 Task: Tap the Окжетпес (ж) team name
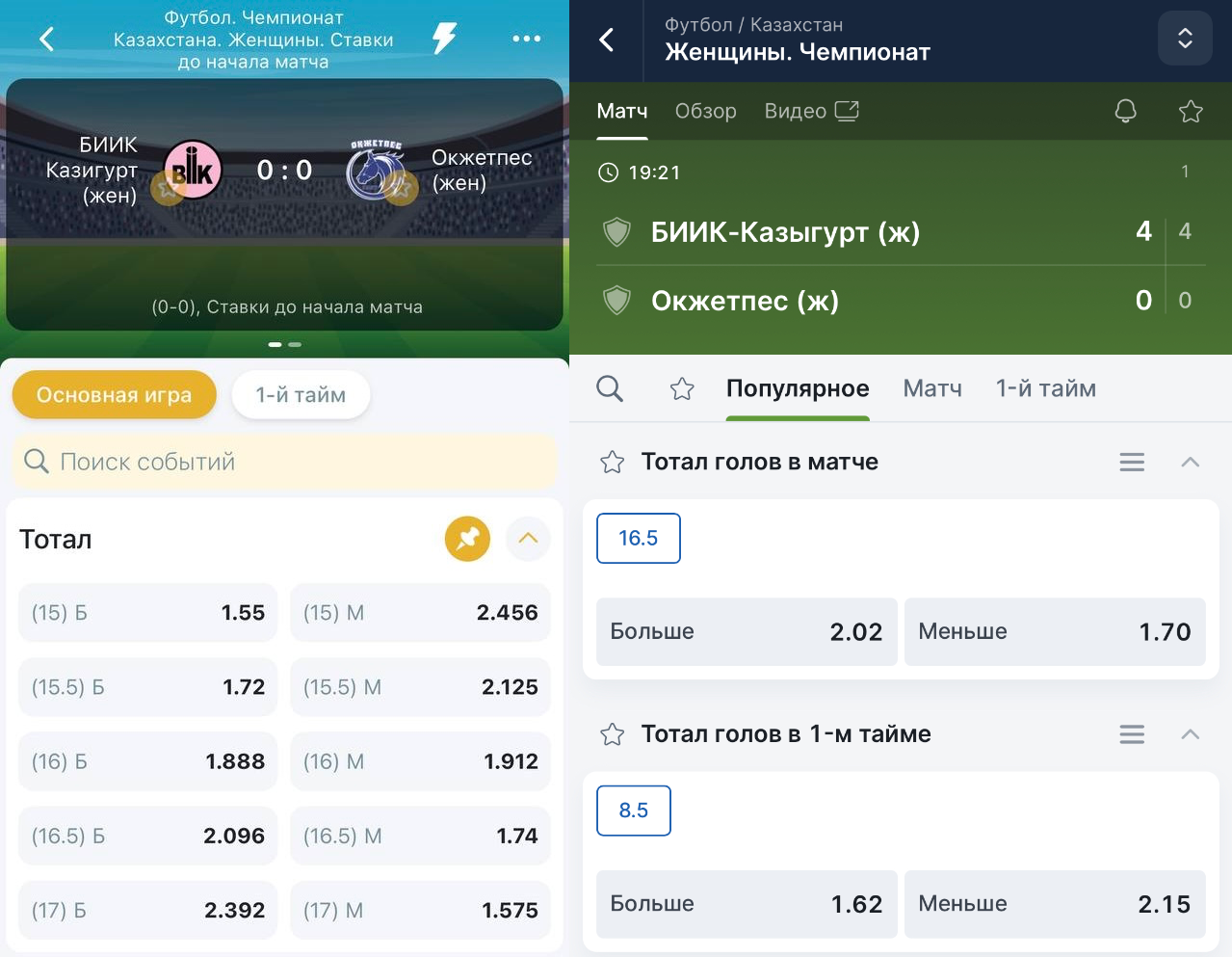coord(745,301)
